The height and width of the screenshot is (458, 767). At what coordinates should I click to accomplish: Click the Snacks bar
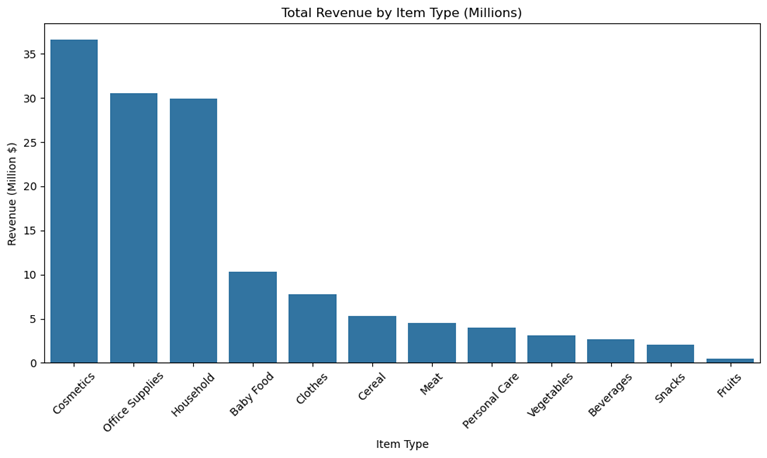coord(670,353)
